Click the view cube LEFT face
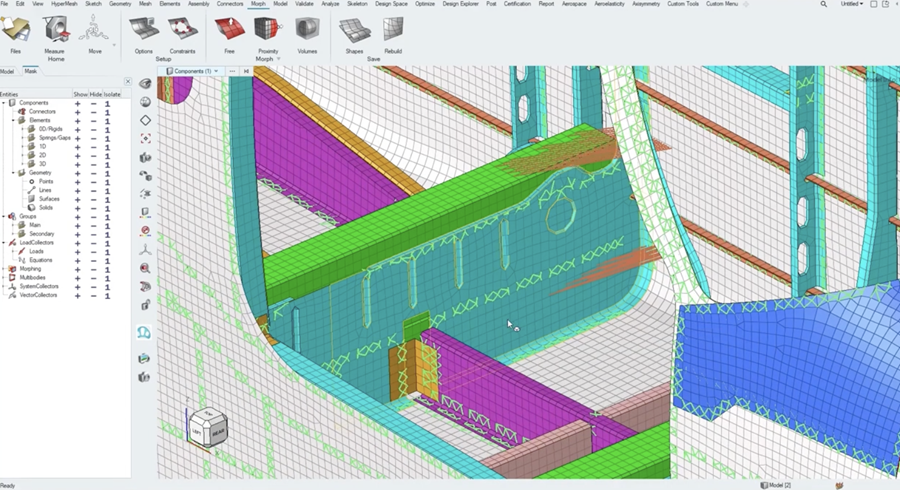 197,431
